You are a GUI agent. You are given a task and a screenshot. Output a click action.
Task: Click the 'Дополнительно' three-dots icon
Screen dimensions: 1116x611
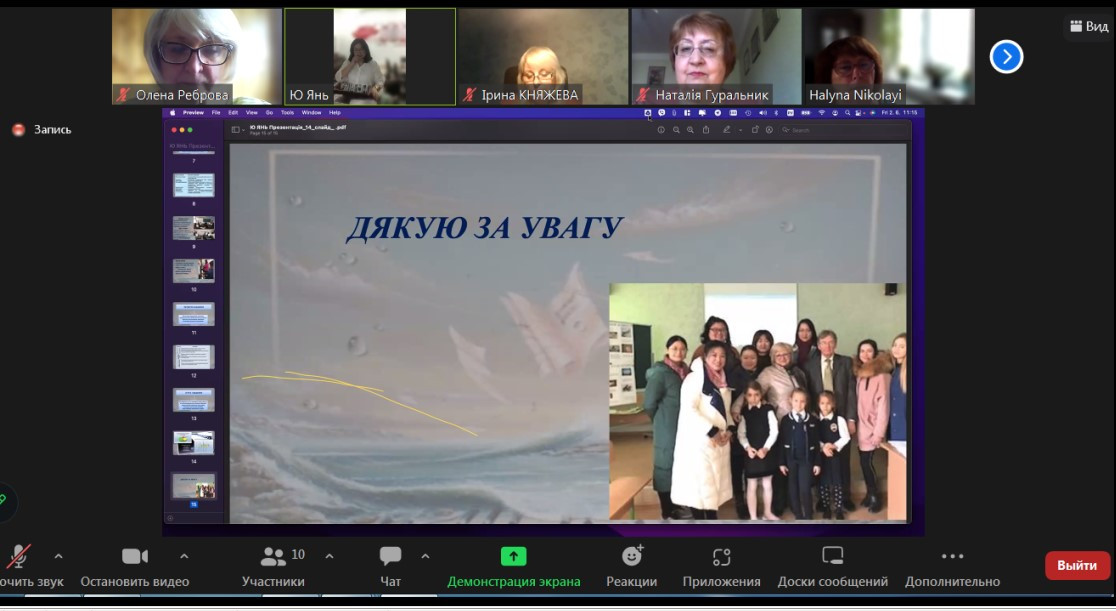pyautogui.click(x=952, y=557)
